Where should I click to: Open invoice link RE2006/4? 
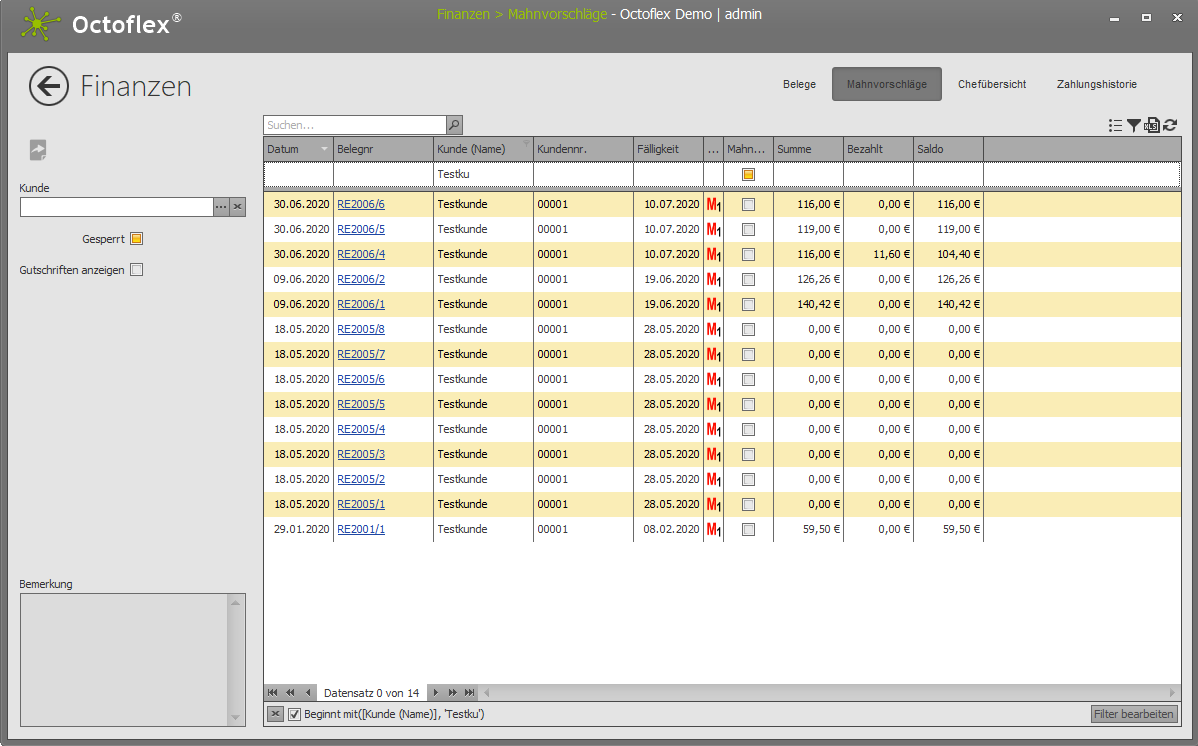click(361, 254)
